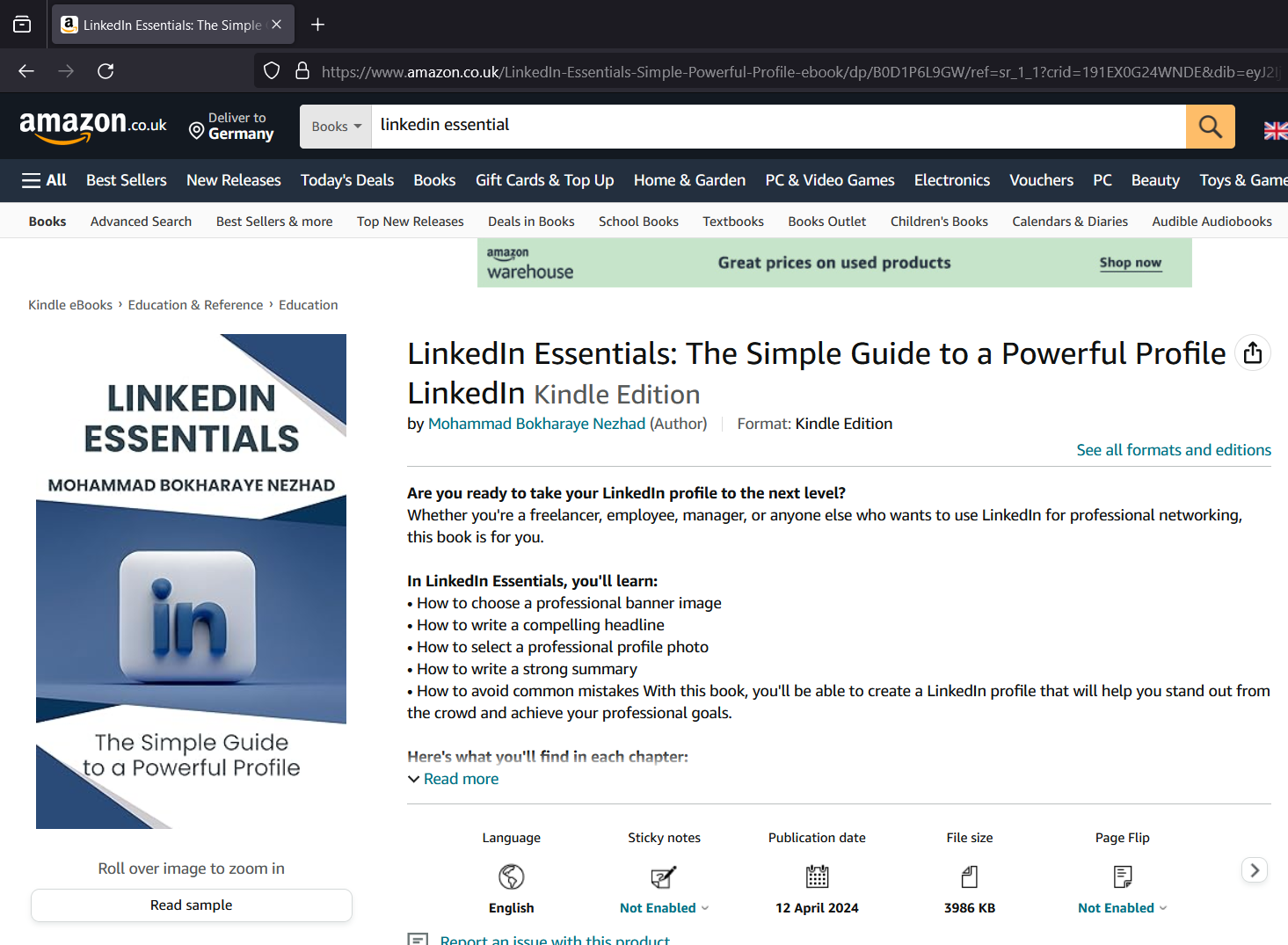The image size is (1288, 945).
Task: Open a new browser tab
Action: click(x=318, y=25)
